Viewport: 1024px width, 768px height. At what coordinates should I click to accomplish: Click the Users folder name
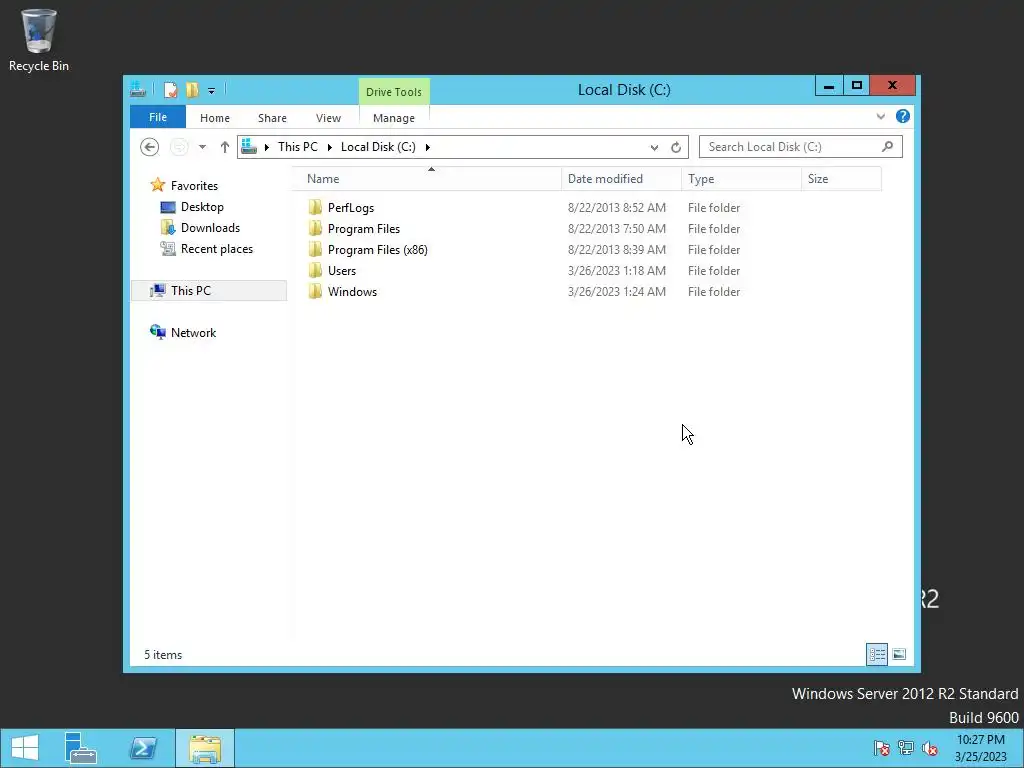point(342,270)
